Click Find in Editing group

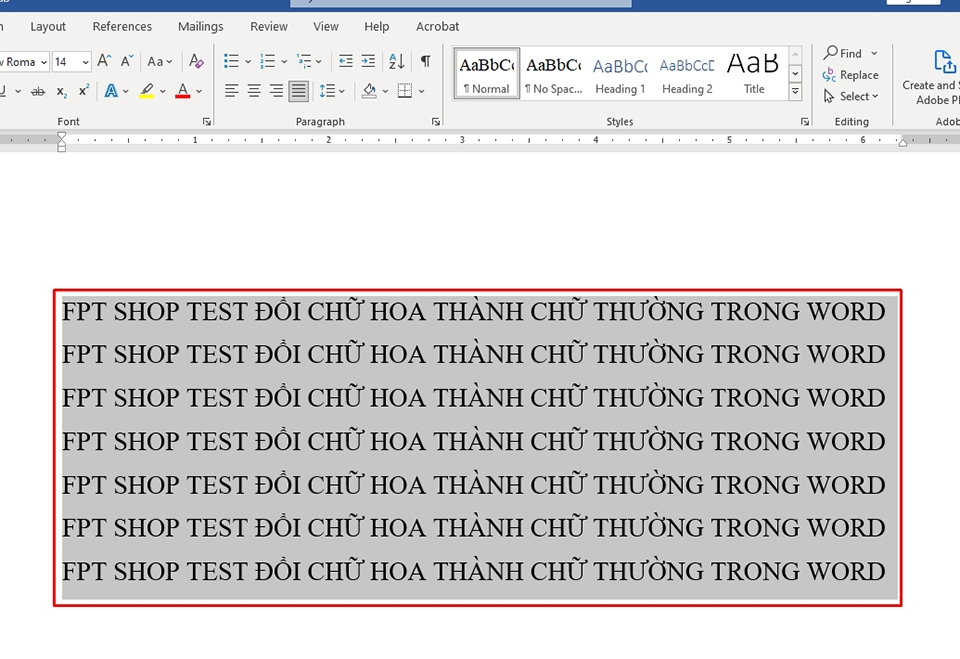[843, 53]
